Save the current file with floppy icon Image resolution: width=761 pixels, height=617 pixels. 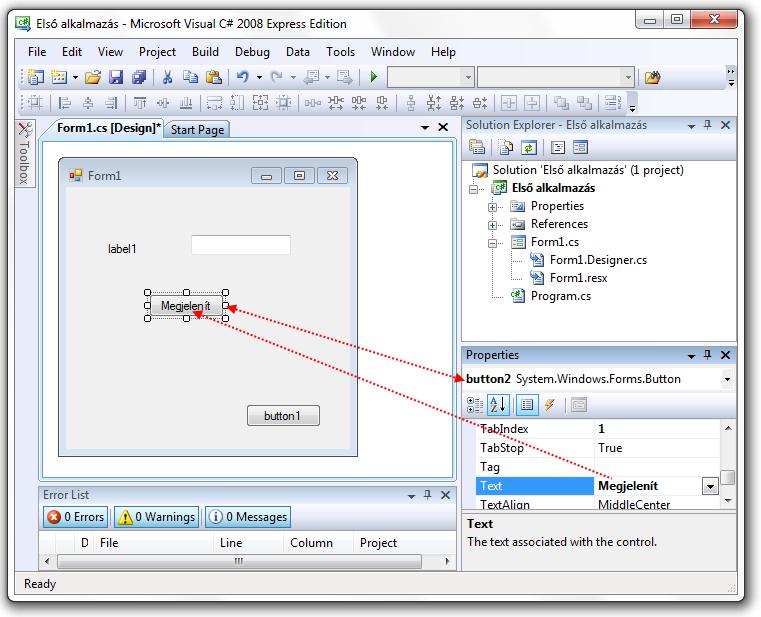click(116, 77)
